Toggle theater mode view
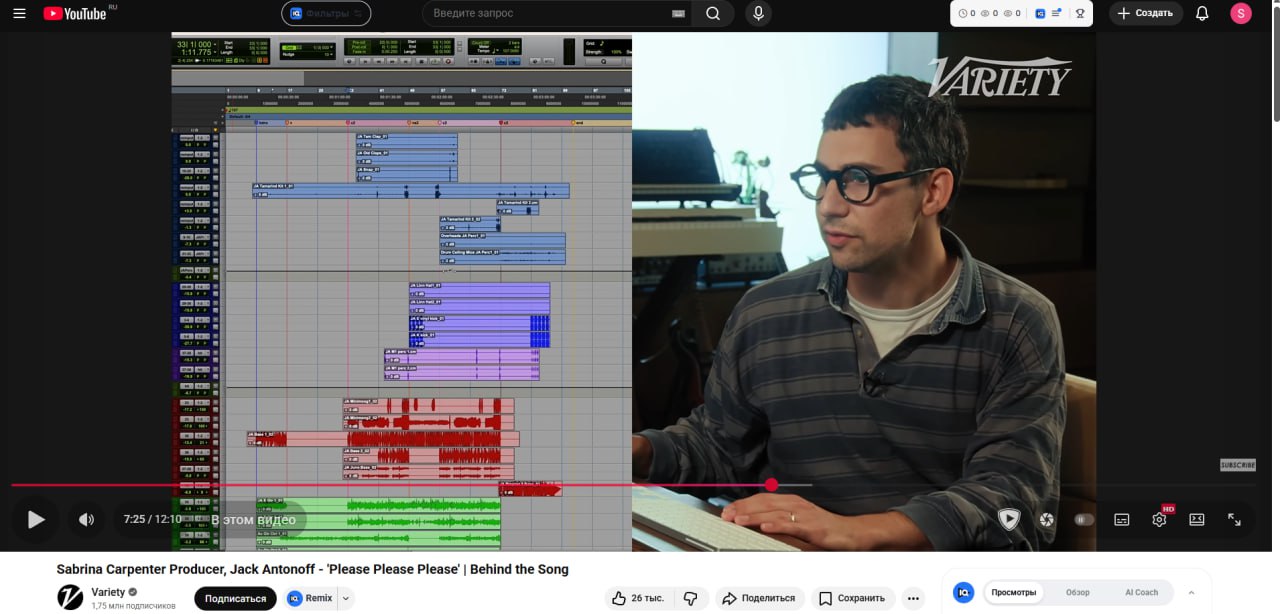The width and height of the screenshot is (1280, 614). [1197, 519]
